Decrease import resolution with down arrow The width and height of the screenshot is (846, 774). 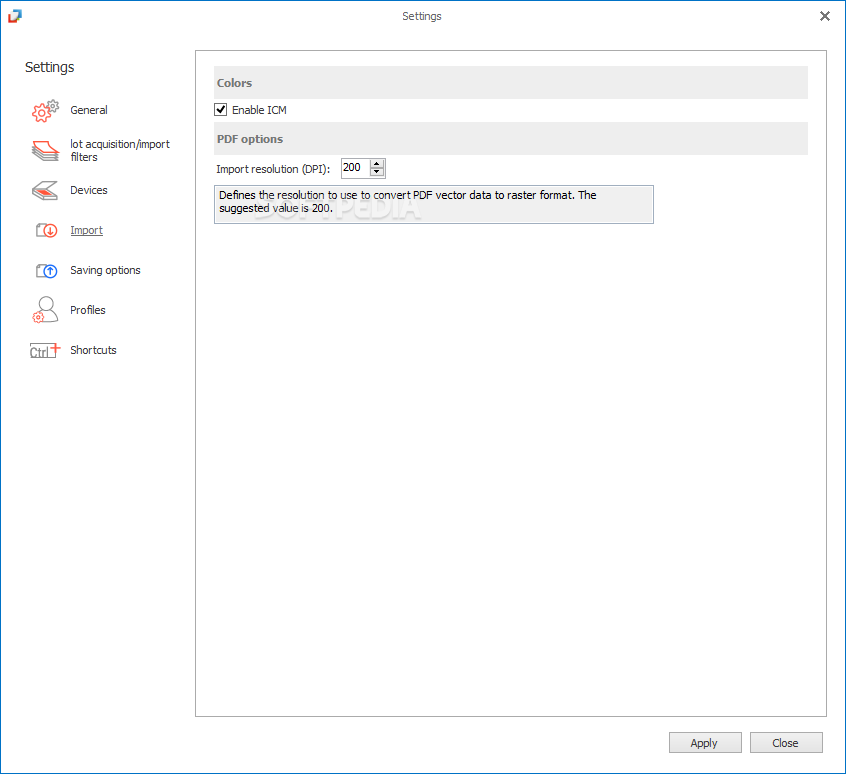coord(377,172)
